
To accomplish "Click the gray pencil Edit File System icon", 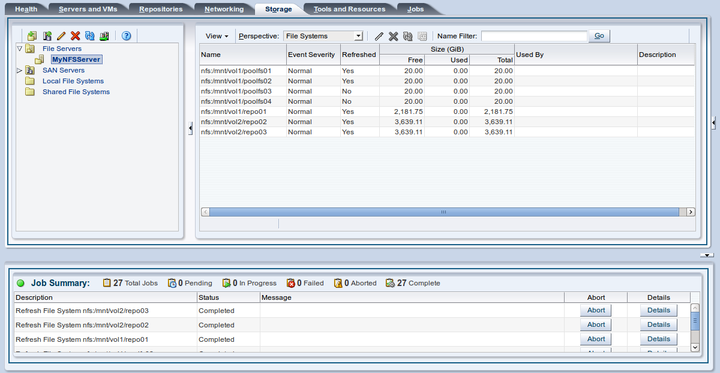I will click(379, 36).
